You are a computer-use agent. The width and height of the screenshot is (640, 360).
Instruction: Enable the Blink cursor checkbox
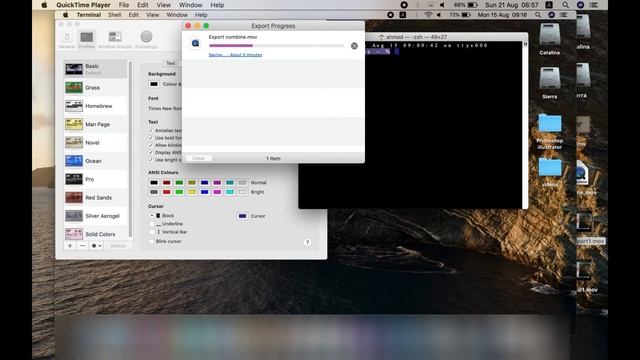[151, 241]
